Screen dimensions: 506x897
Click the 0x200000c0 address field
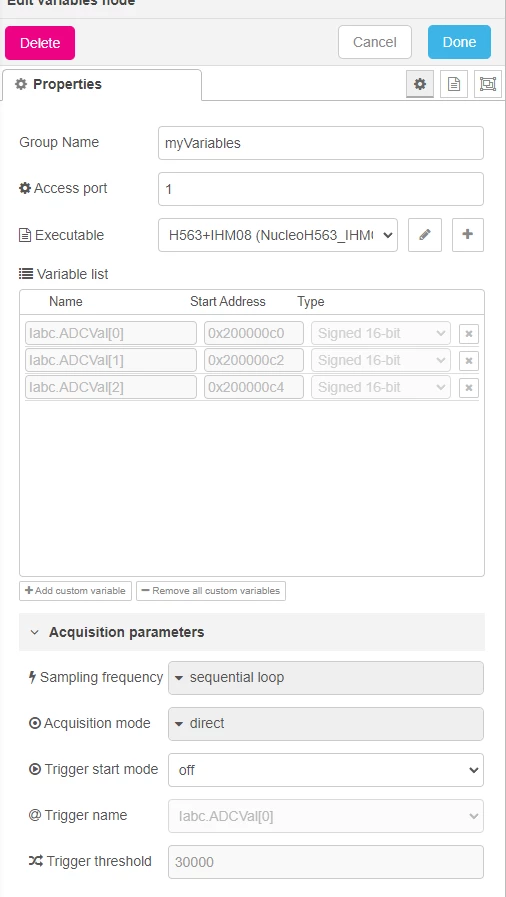click(x=254, y=334)
